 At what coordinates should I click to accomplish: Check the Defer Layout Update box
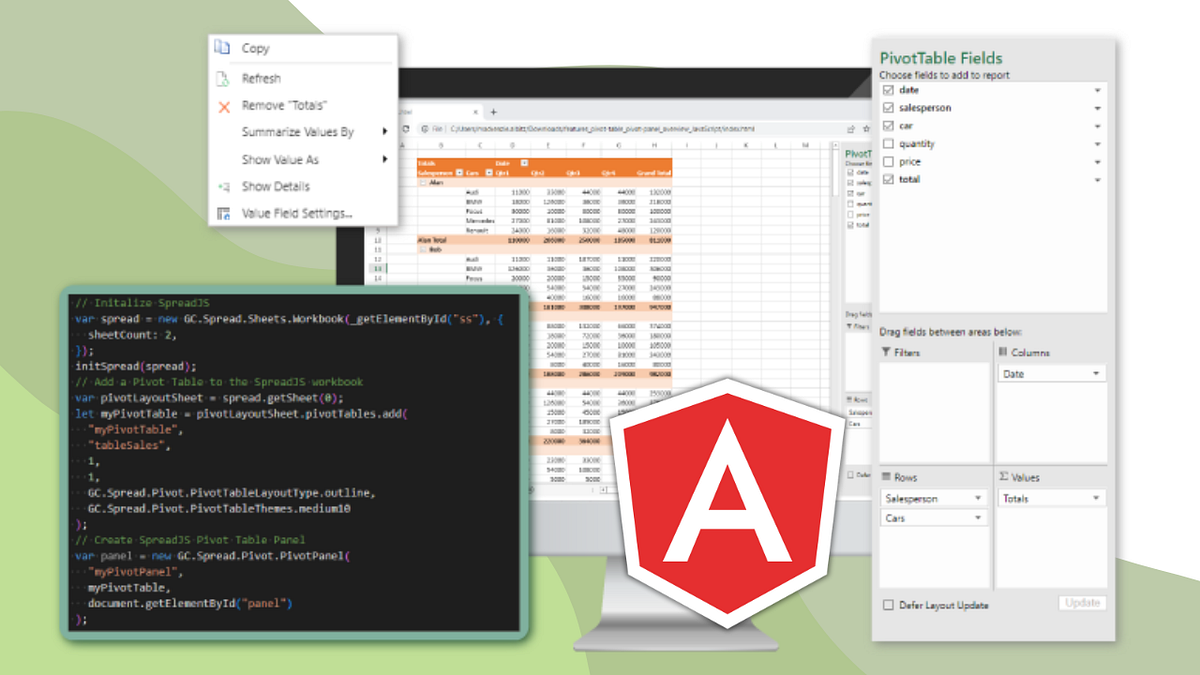889,605
